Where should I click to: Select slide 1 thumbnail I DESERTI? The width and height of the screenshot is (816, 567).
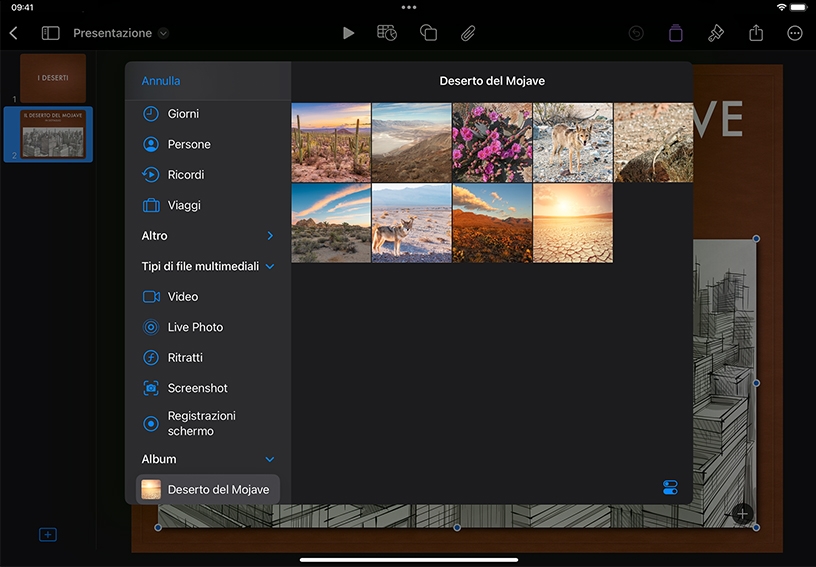(53, 78)
